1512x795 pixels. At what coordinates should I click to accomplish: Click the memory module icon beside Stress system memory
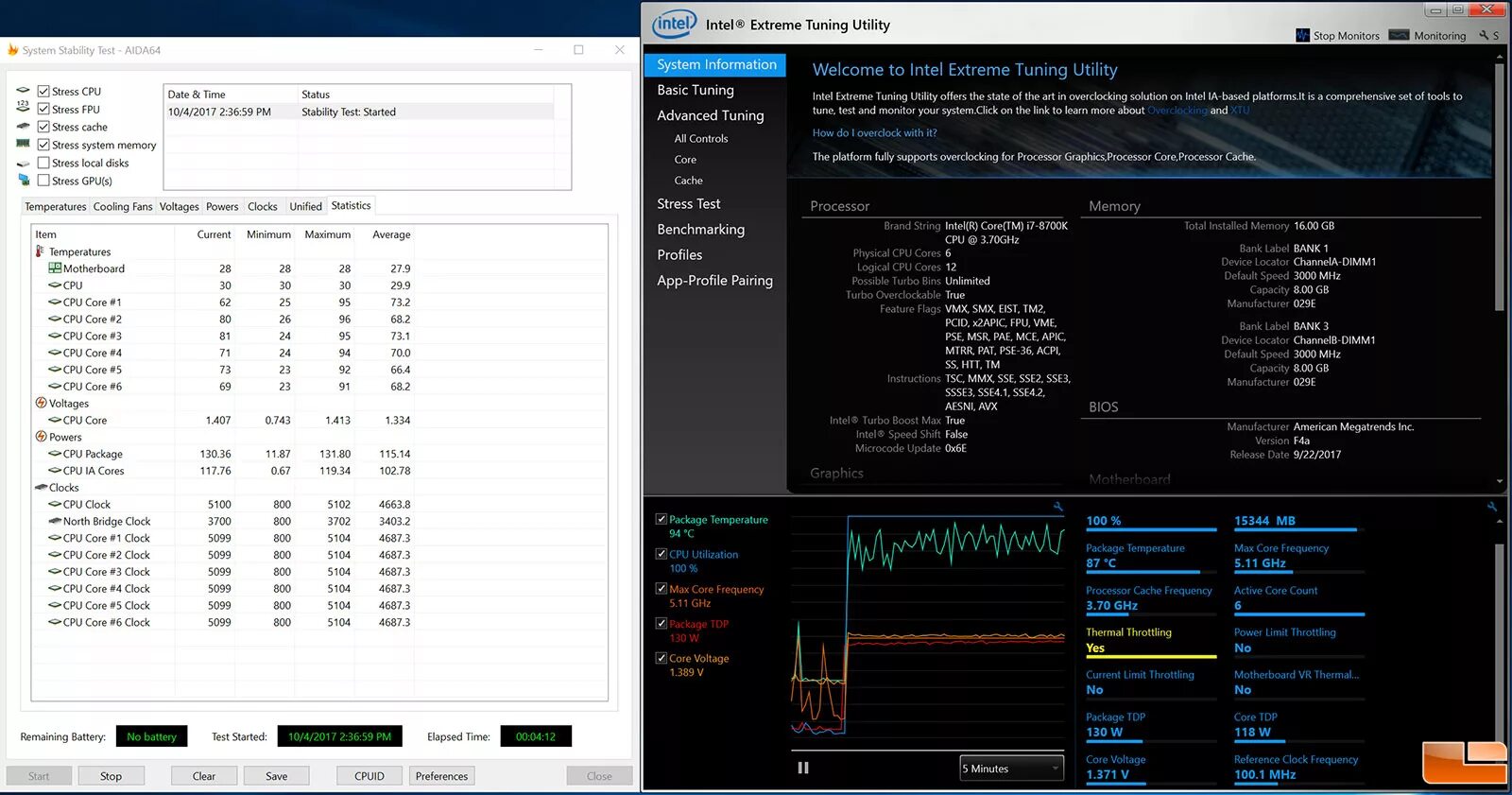pos(24,144)
